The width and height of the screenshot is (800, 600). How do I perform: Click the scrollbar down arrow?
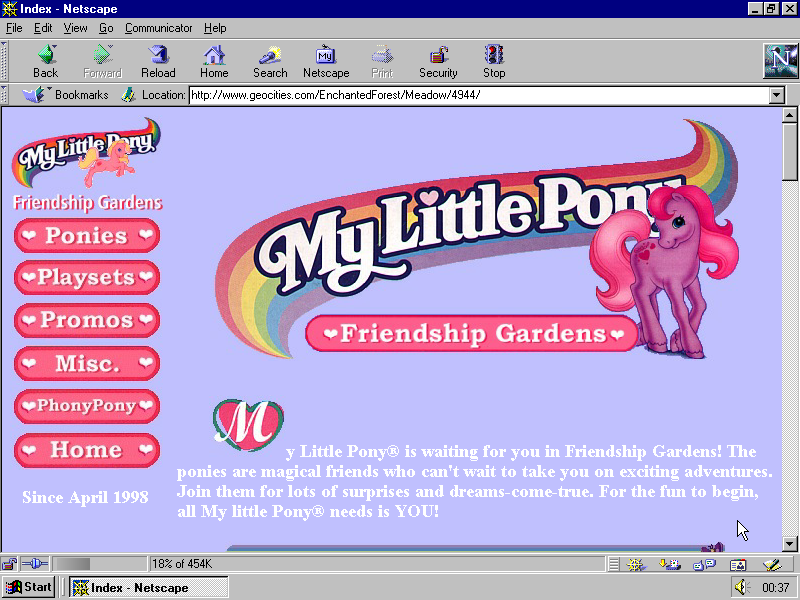[x=789, y=544]
